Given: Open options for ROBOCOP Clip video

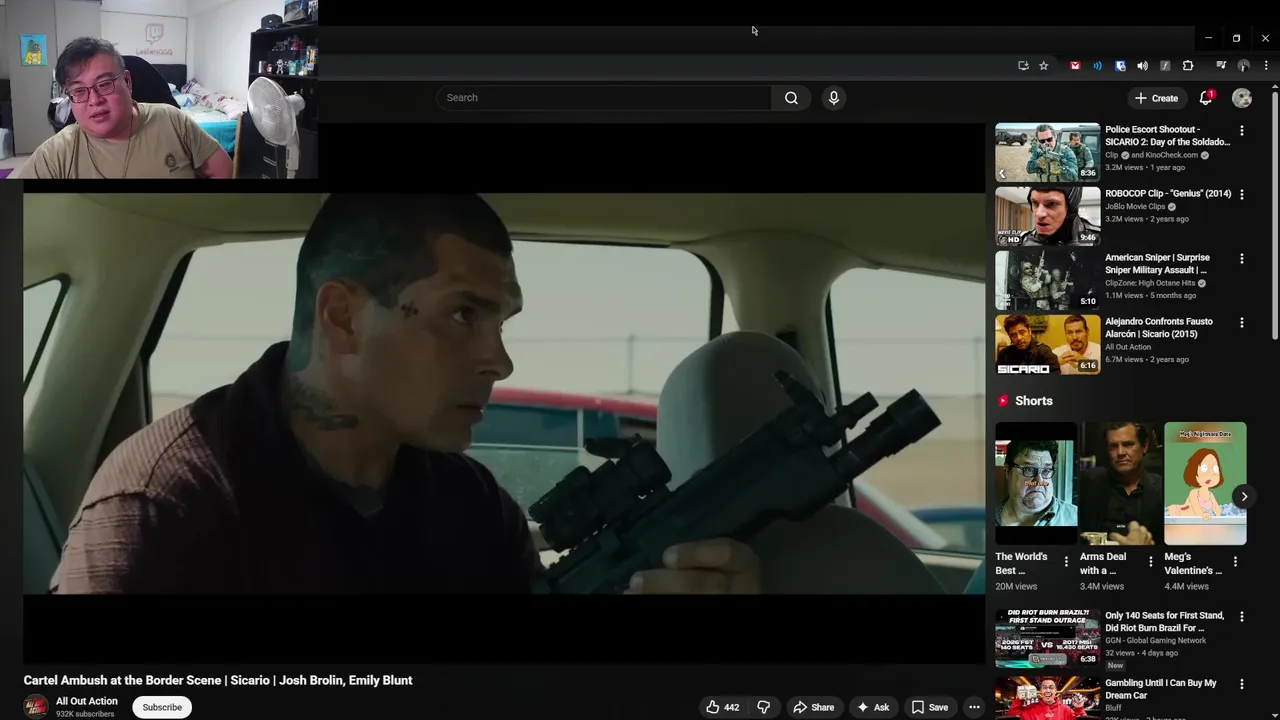Looking at the screenshot, I should click(x=1242, y=195).
